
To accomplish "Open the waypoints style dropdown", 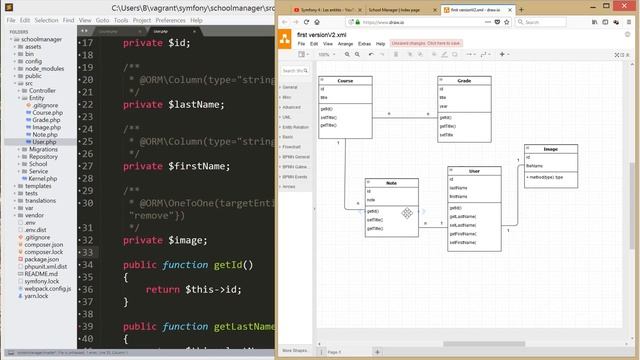I will click(485, 54).
